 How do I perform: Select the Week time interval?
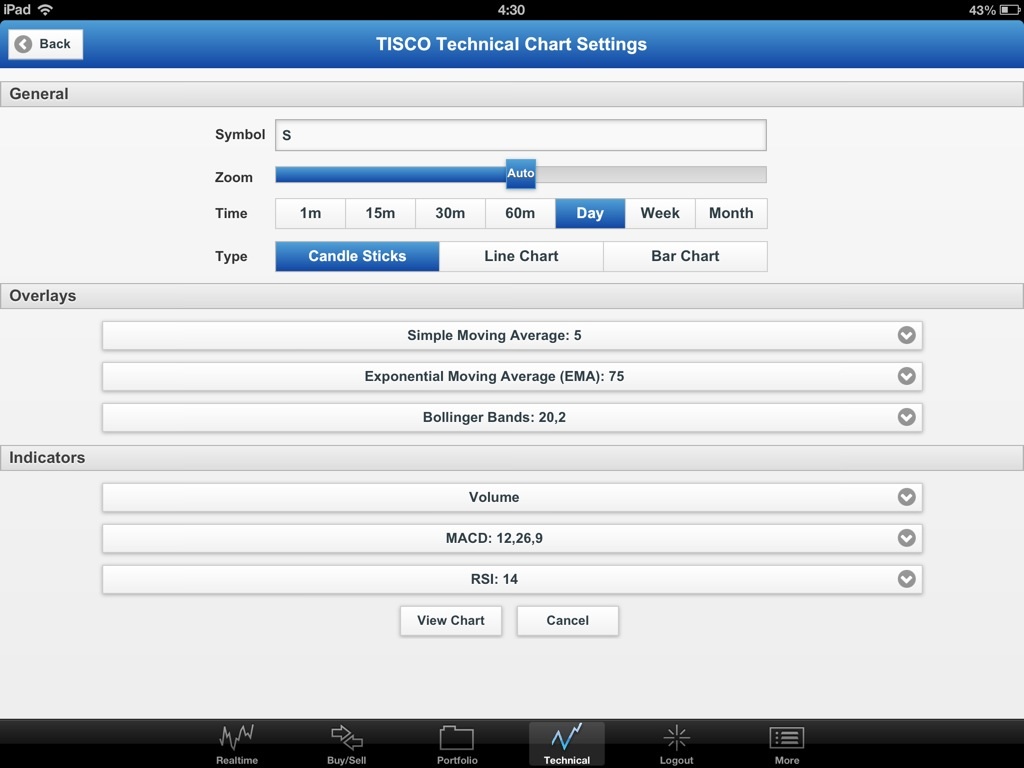660,214
